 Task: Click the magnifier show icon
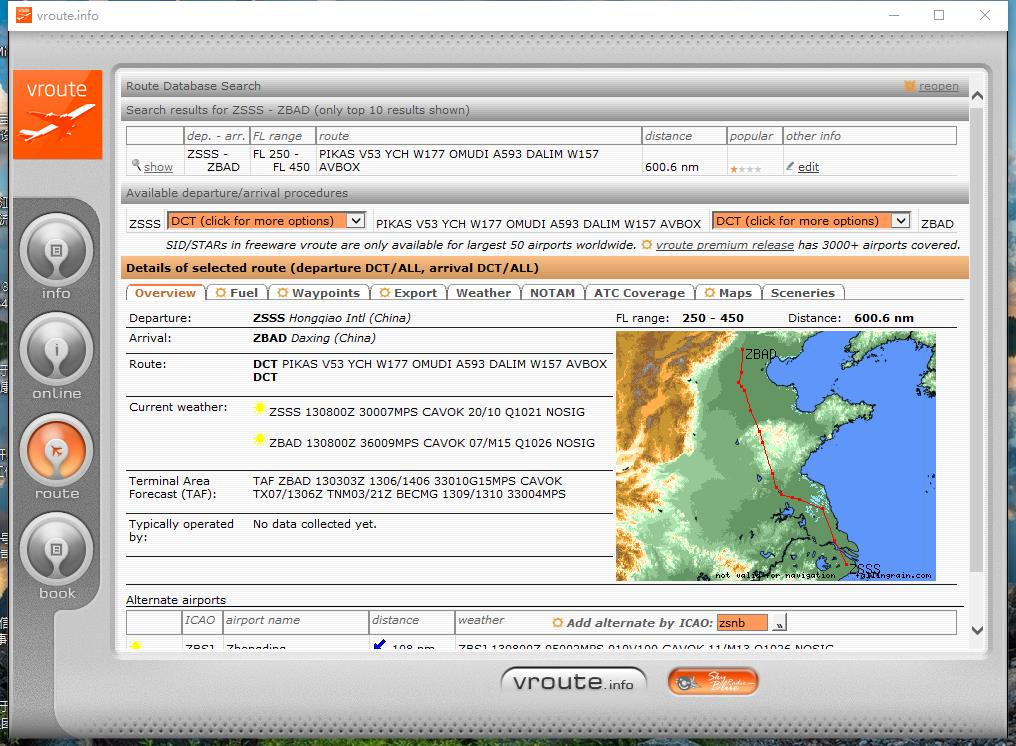[137, 166]
